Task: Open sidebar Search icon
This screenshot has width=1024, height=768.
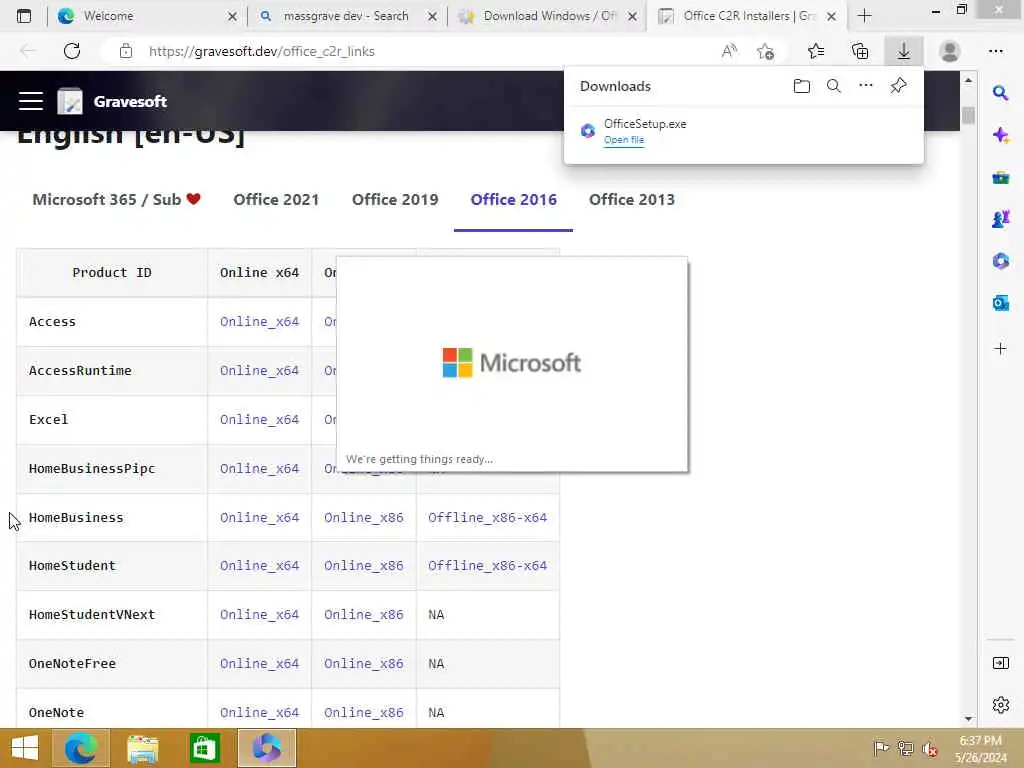Action: pyautogui.click(x=1000, y=93)
